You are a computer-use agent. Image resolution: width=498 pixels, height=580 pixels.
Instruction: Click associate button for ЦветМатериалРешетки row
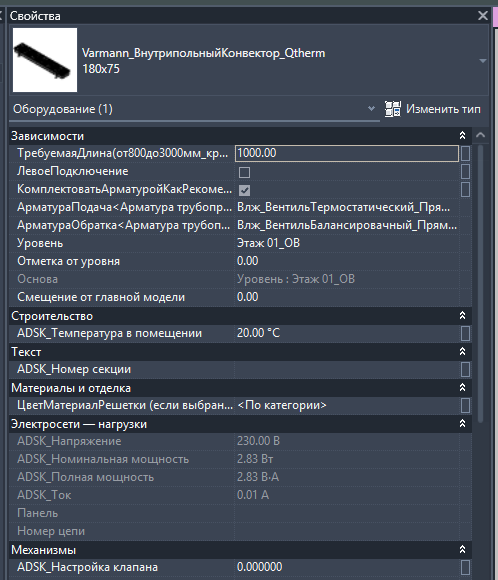[465, 405]
